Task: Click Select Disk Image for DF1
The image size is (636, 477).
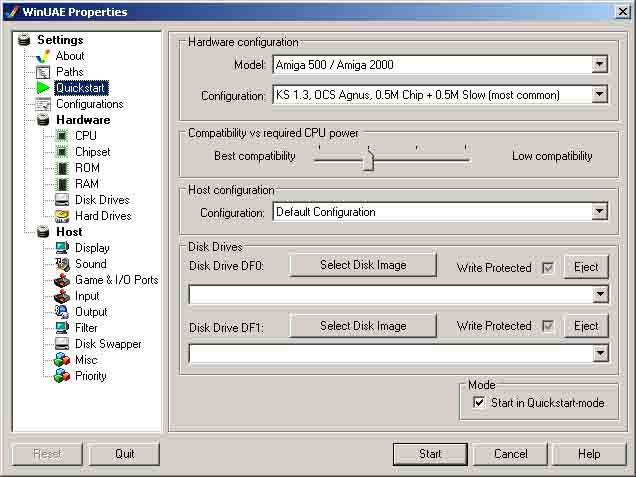Action: pos(363,326)
